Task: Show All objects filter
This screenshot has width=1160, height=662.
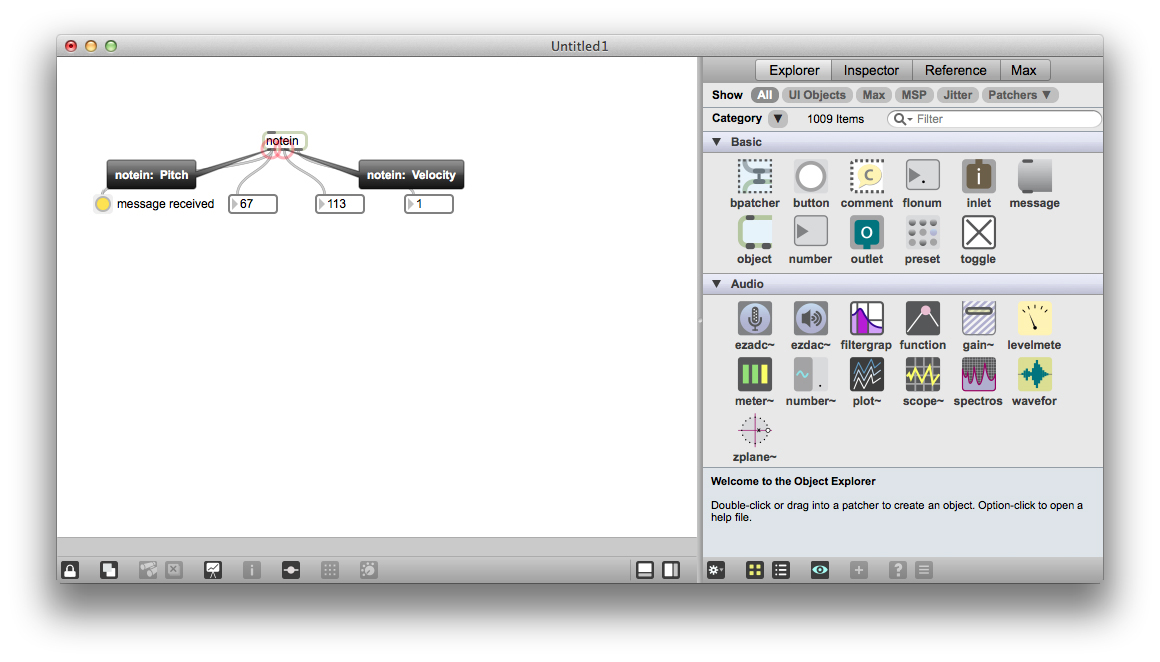Action: pyautogui.click(x=764, y=95)
